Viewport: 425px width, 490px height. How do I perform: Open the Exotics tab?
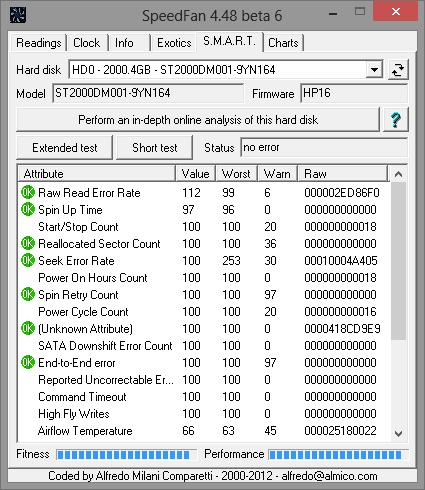coord(174,43)
